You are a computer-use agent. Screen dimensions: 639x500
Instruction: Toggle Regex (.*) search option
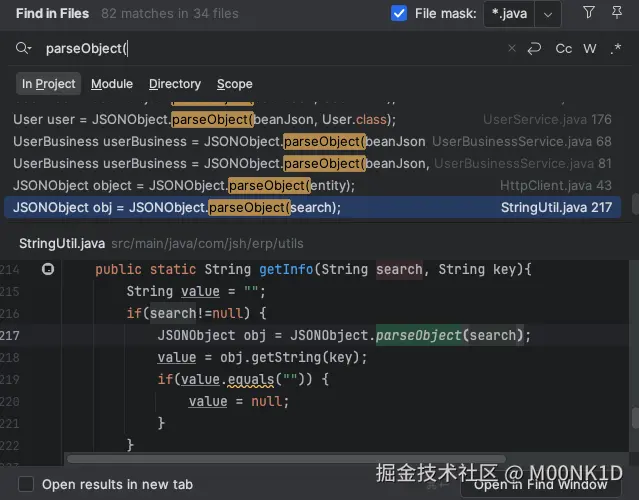[616, 49]
